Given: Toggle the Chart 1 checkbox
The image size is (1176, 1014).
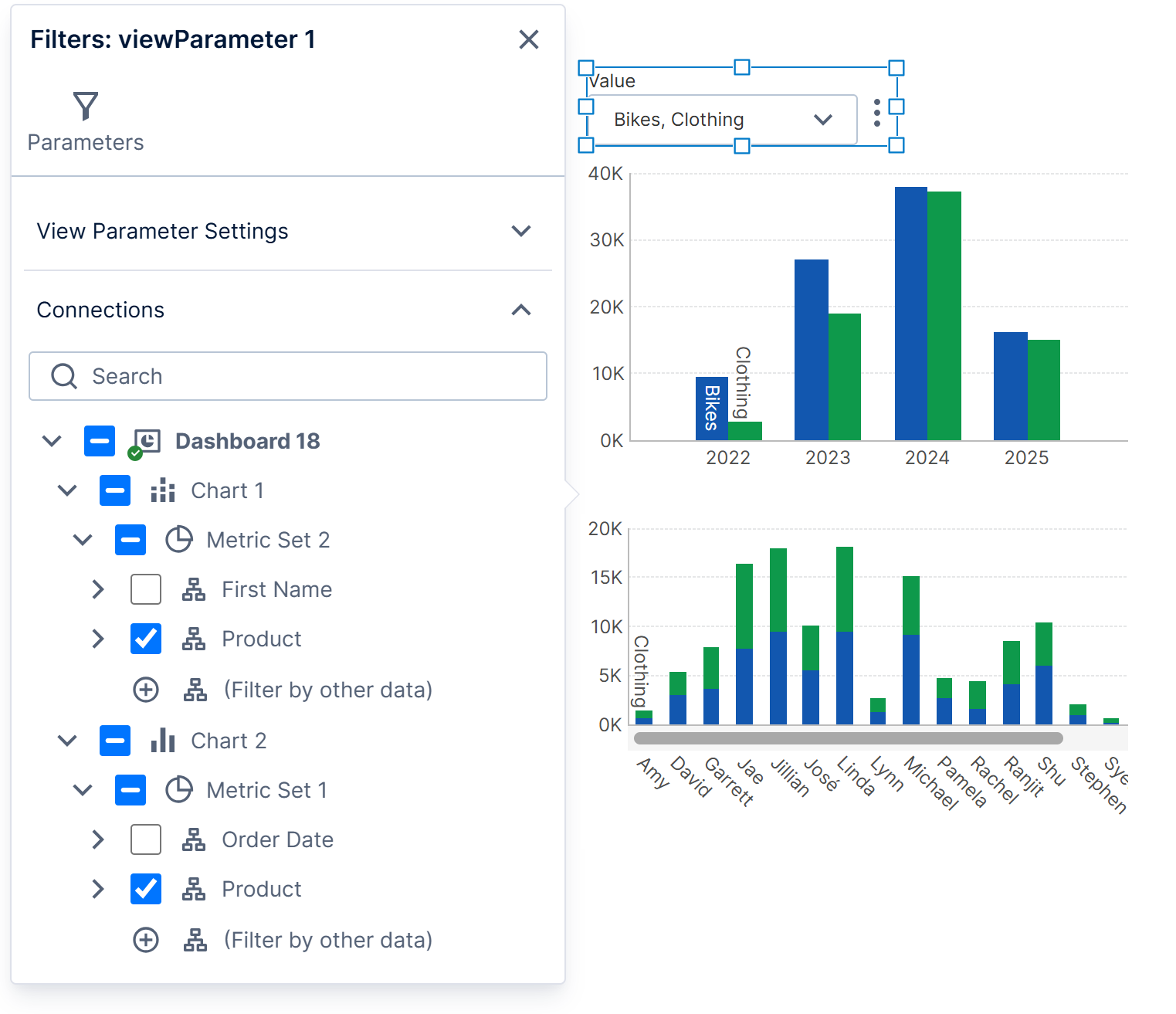Looking at the screenshot, I should (x=115, y=490).
